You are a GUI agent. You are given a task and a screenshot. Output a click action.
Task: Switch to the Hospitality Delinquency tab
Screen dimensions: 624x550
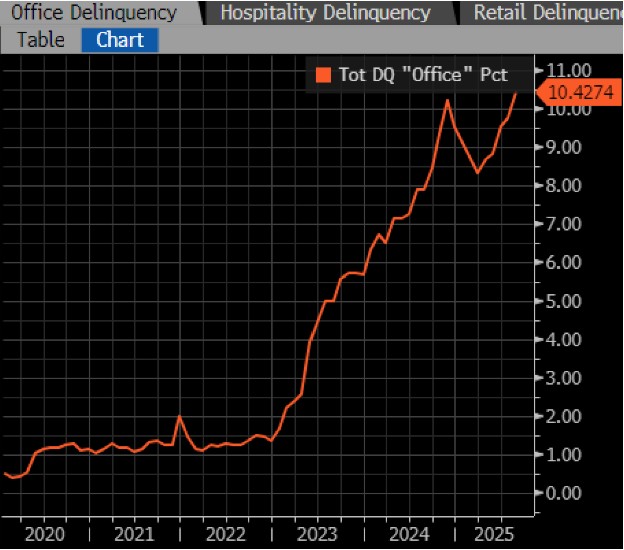coord(324,13)
